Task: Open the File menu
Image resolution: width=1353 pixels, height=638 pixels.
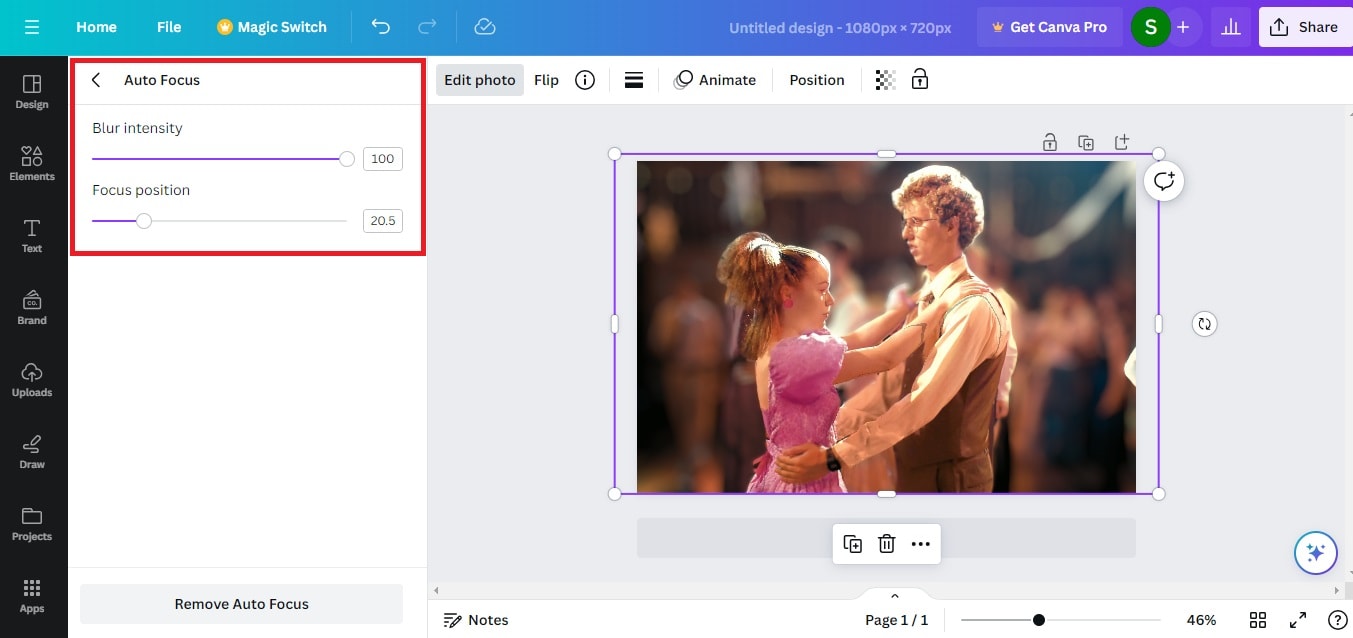Action: [168, 27]
